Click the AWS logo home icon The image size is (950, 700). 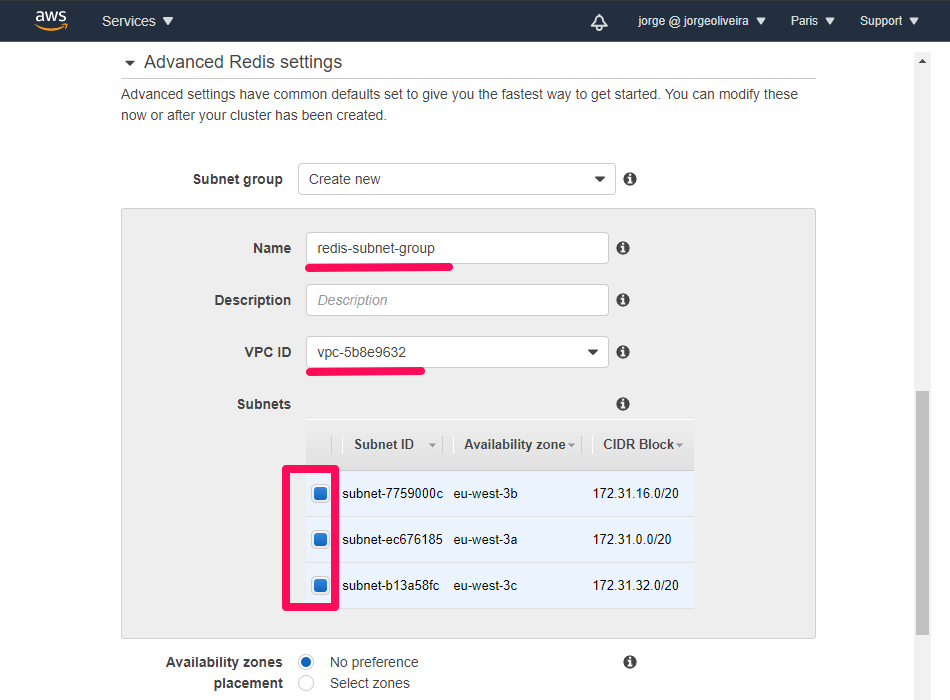[x=51, y=20]
